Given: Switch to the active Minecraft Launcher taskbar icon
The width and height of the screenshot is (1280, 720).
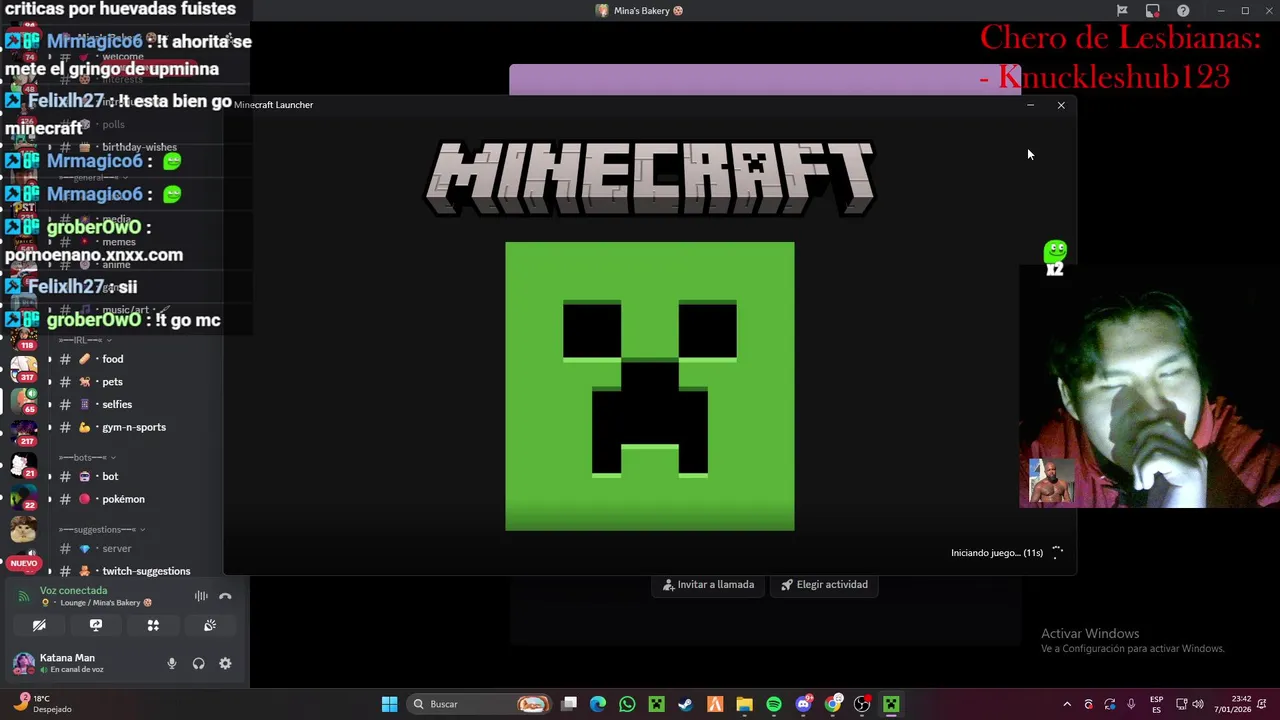Looking at the screenshot, I should [x=891, y=704].
